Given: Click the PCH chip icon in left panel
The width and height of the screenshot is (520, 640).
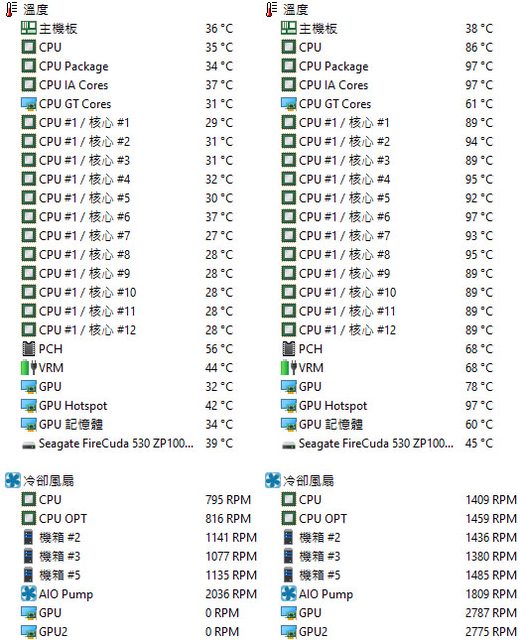Looking at the screenshot, I should click(x=29, y=349).
